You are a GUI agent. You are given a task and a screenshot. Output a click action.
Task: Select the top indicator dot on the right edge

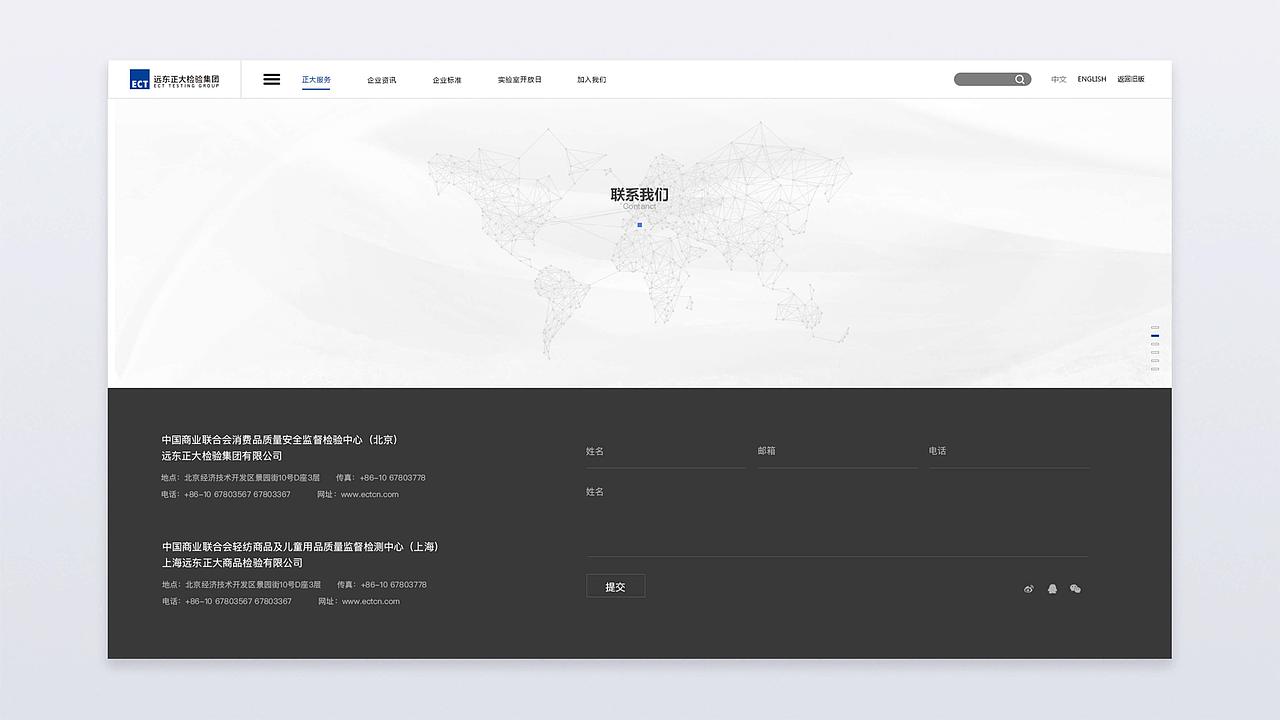pyautogui.click(x=1154, y=327)
